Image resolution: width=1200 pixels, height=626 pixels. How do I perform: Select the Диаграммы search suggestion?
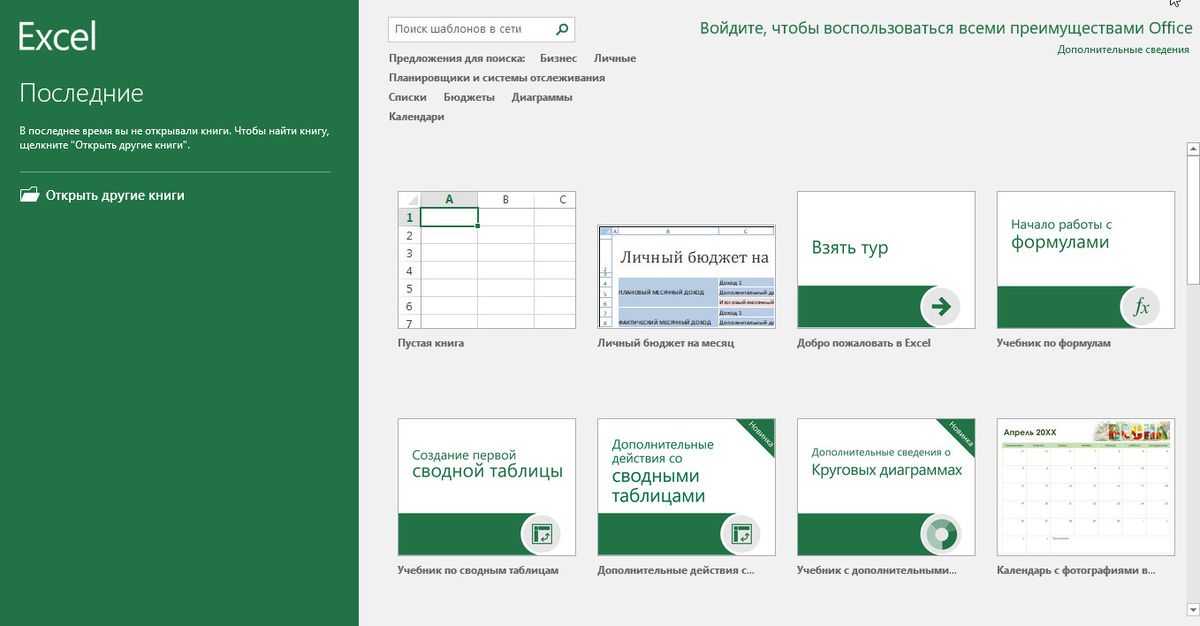(542, 97)
